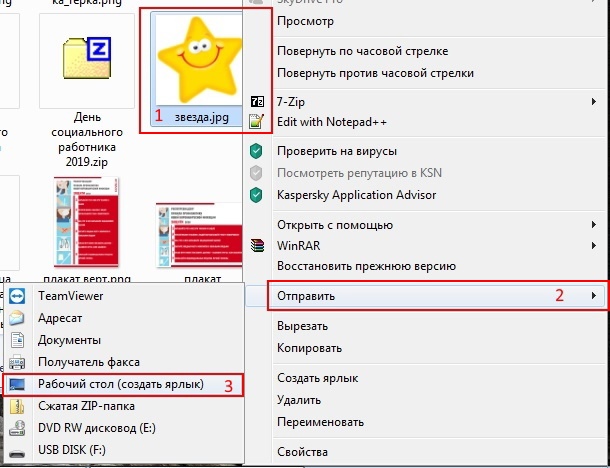Screen dimensions: 610x468
Task: Expand the 7-Zip submenu arrow
Action: tap(595, 102)
